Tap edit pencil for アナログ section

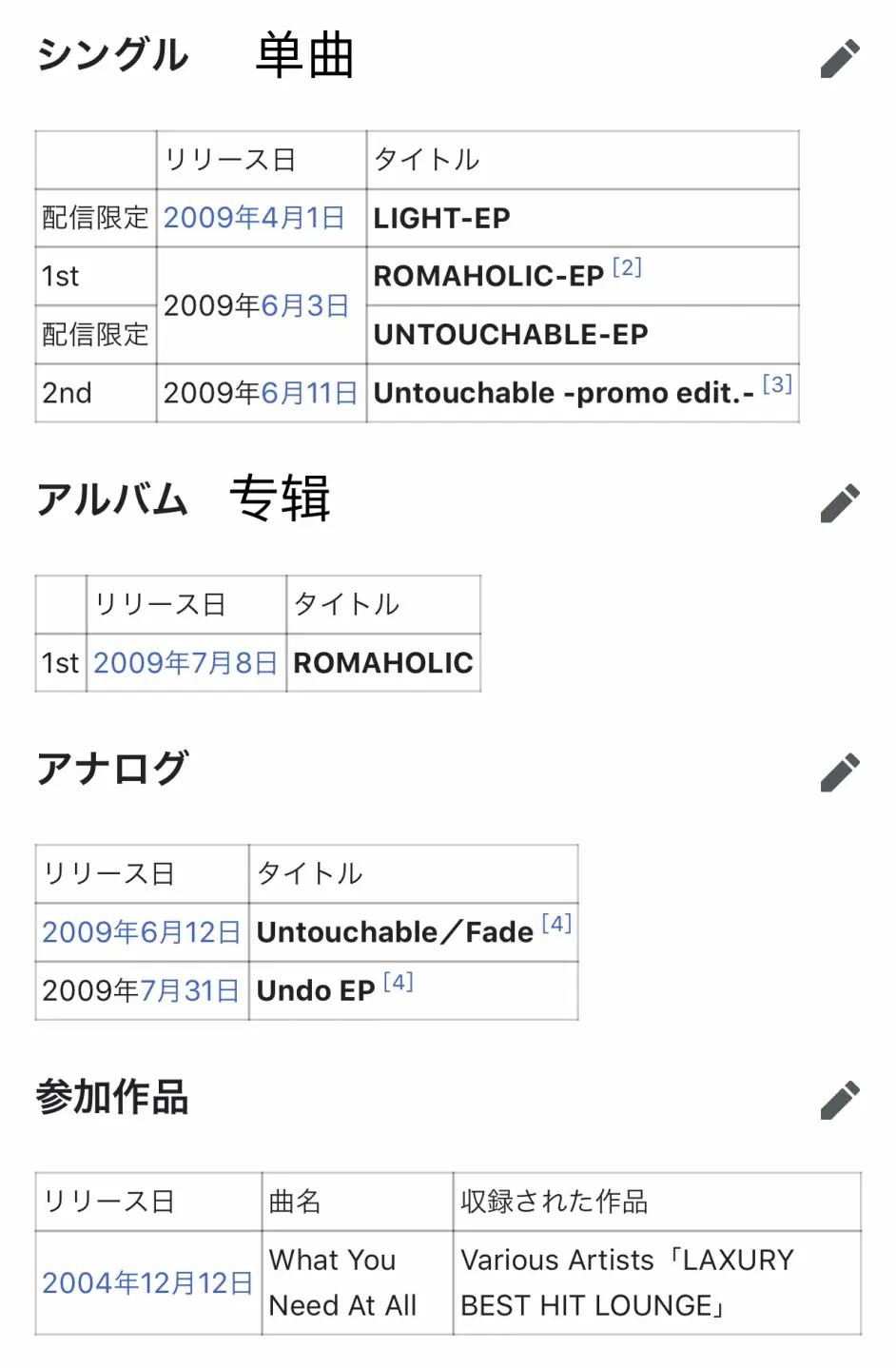(x=840, y=772)
